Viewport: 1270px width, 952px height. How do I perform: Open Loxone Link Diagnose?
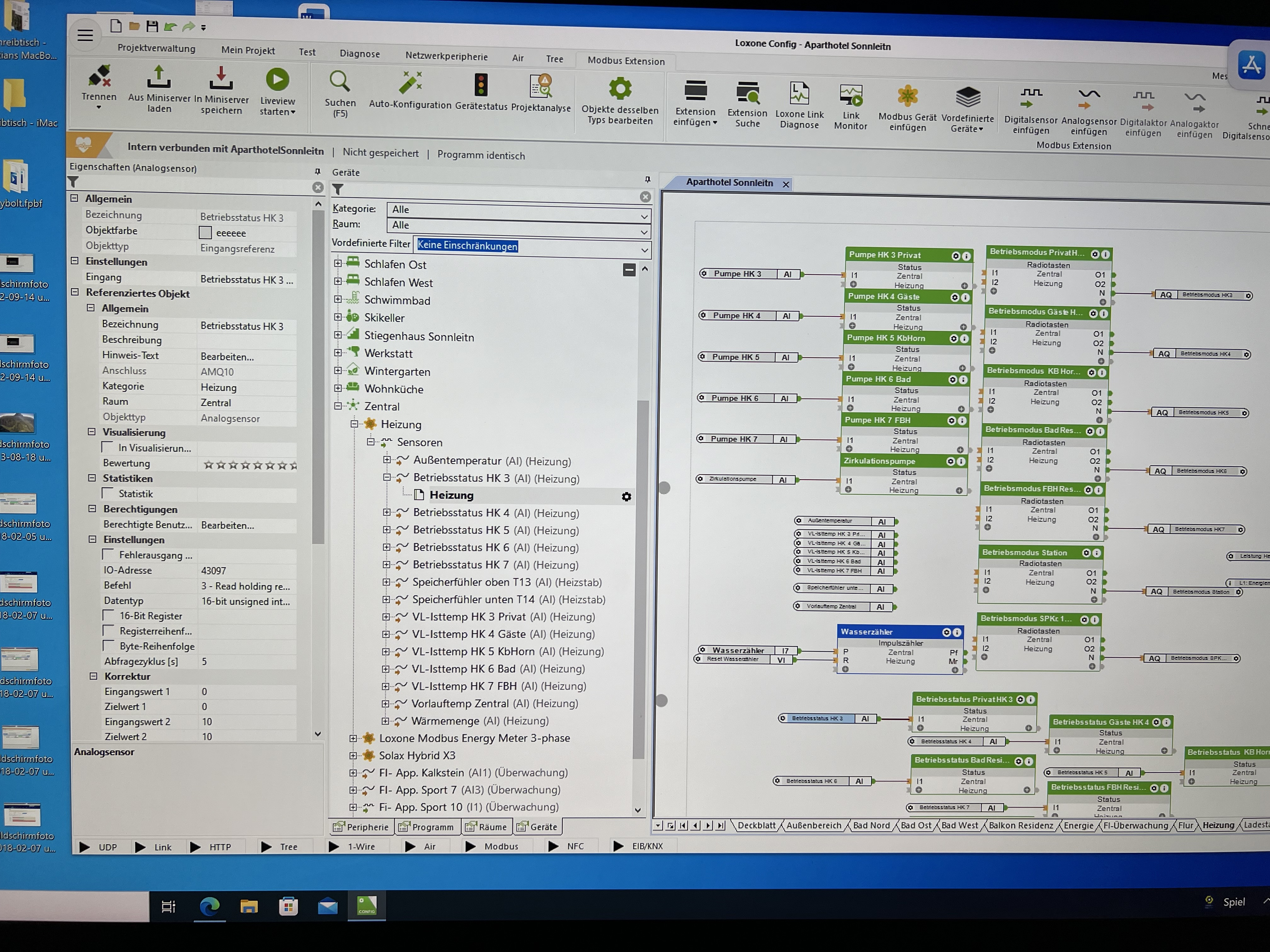click(799, 93)
